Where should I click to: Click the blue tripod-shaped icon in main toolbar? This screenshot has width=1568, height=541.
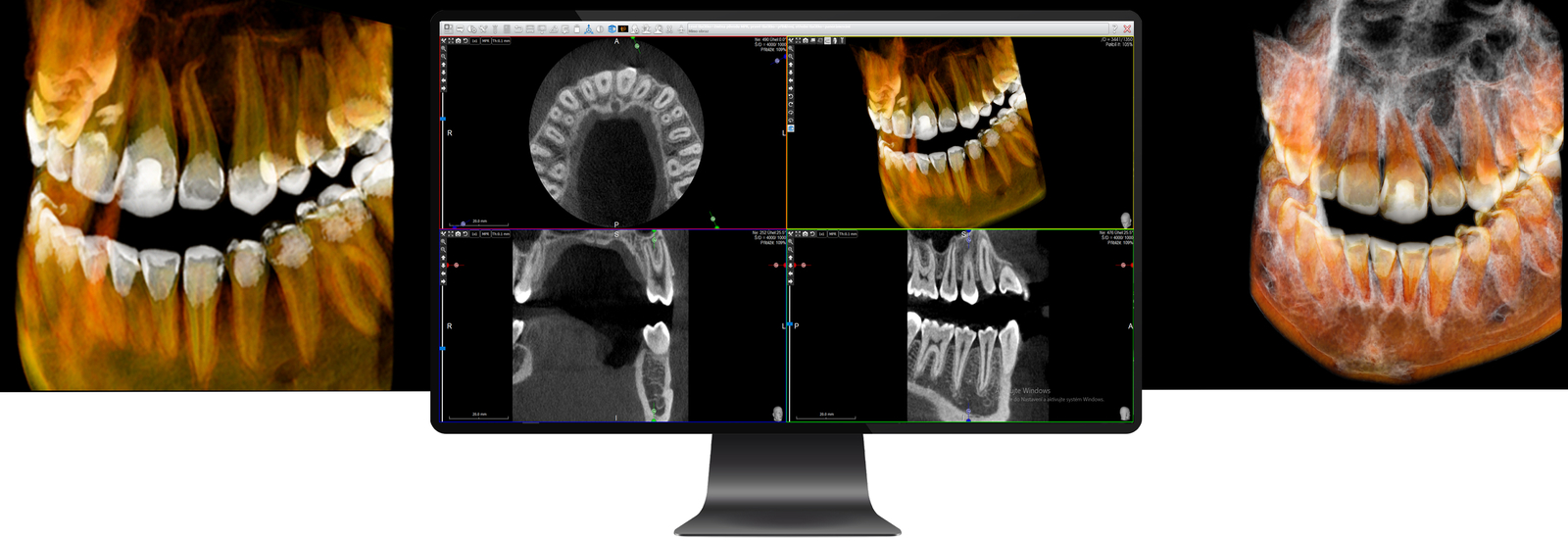589,29
